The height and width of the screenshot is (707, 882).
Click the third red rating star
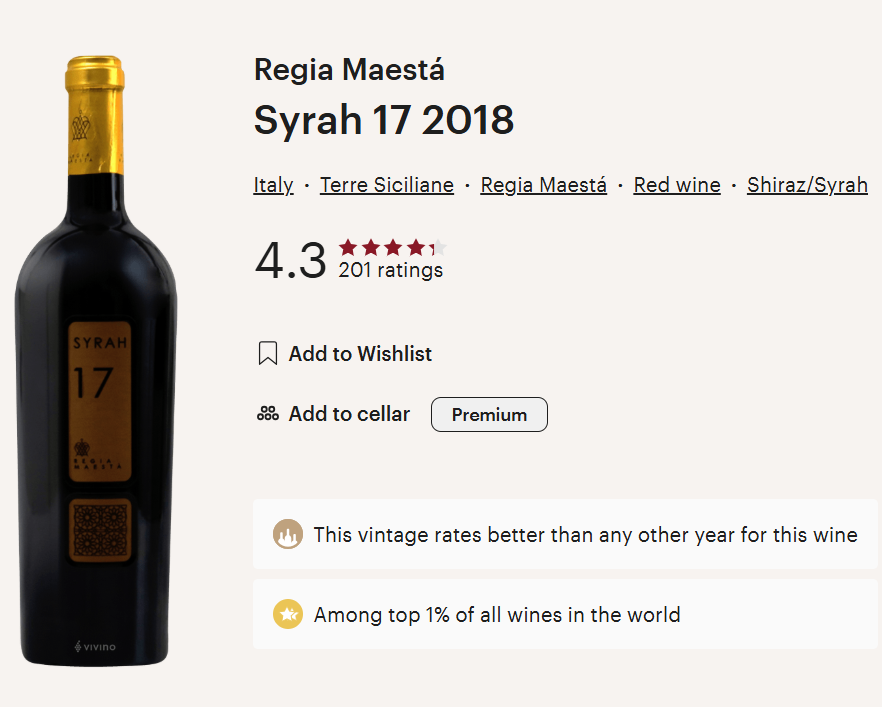[x=393, y=247]
